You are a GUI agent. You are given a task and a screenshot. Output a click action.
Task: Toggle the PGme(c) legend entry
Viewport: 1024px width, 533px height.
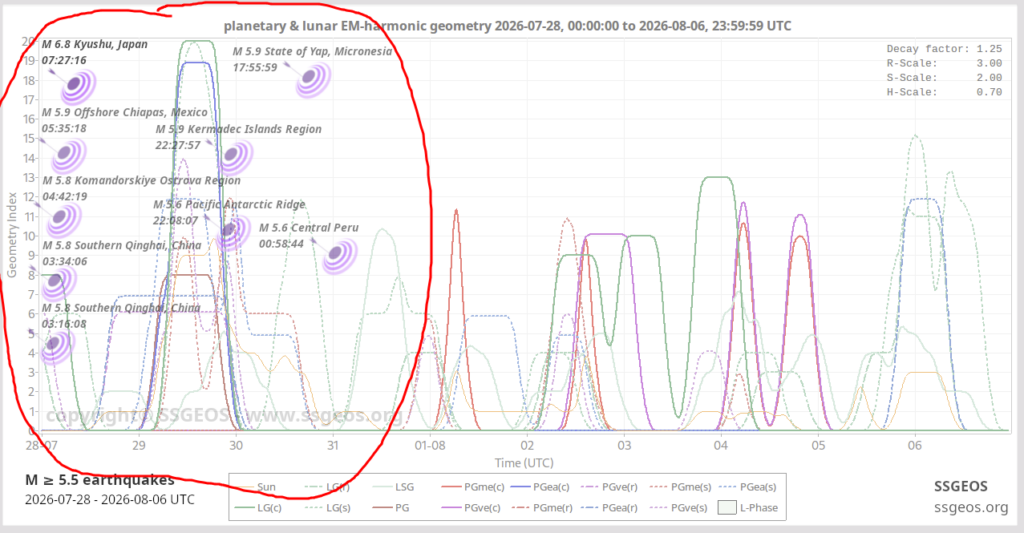point(473,487)
